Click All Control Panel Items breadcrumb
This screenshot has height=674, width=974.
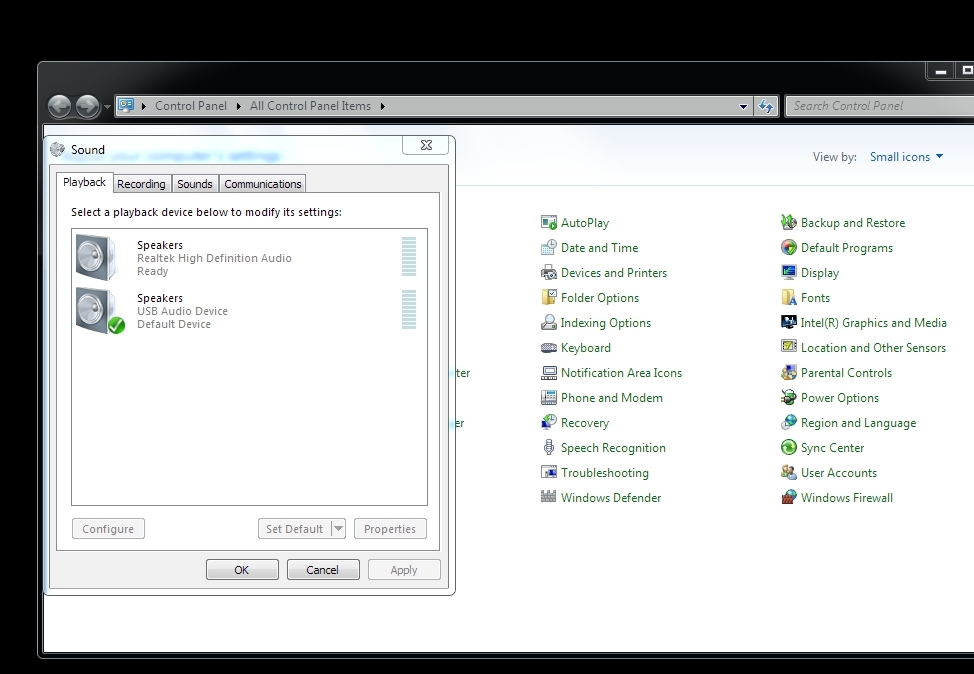310,106
